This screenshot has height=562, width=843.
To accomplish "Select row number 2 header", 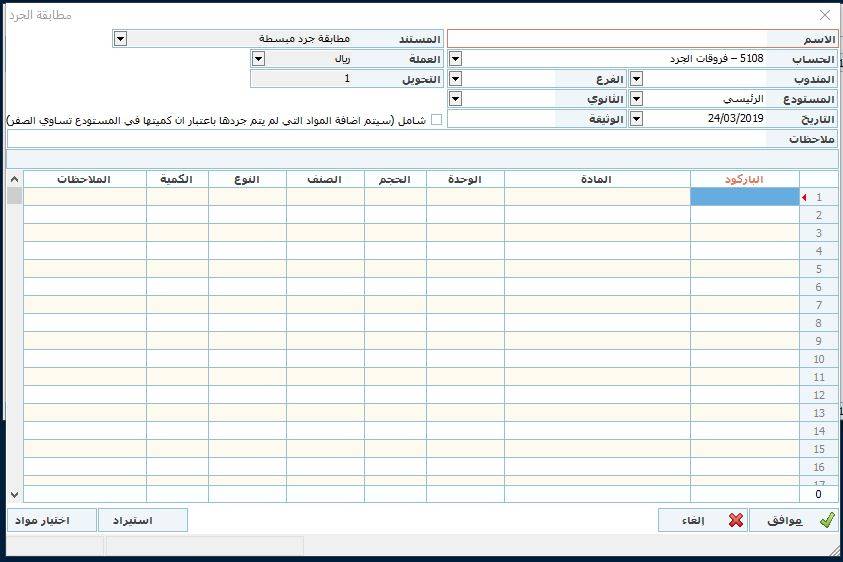I will pyautogui.click(x=818, y=215).
